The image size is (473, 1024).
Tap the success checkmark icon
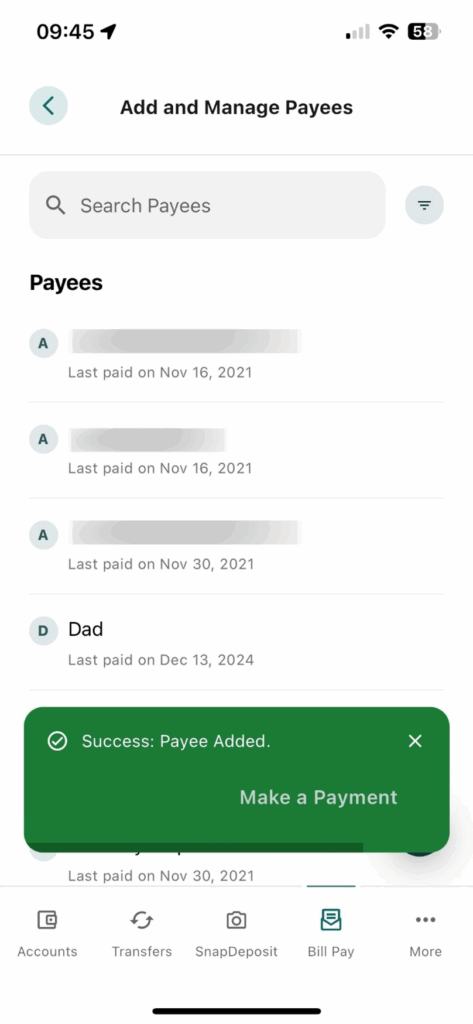[x=57, y=741]
